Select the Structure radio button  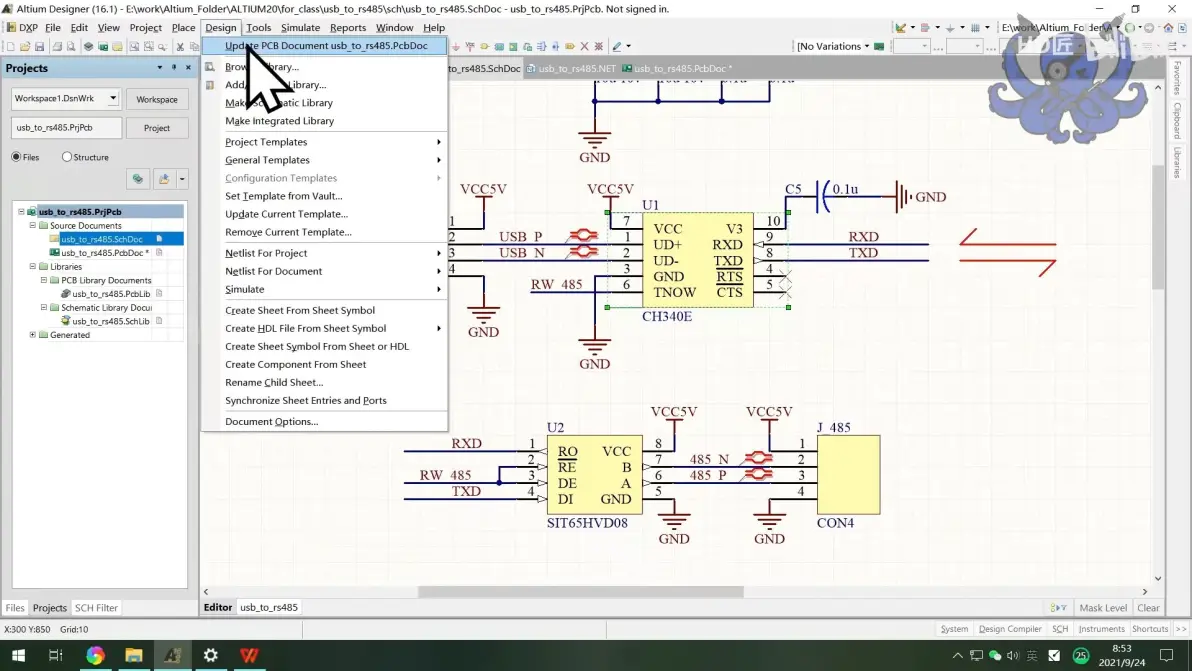[67, 157]
